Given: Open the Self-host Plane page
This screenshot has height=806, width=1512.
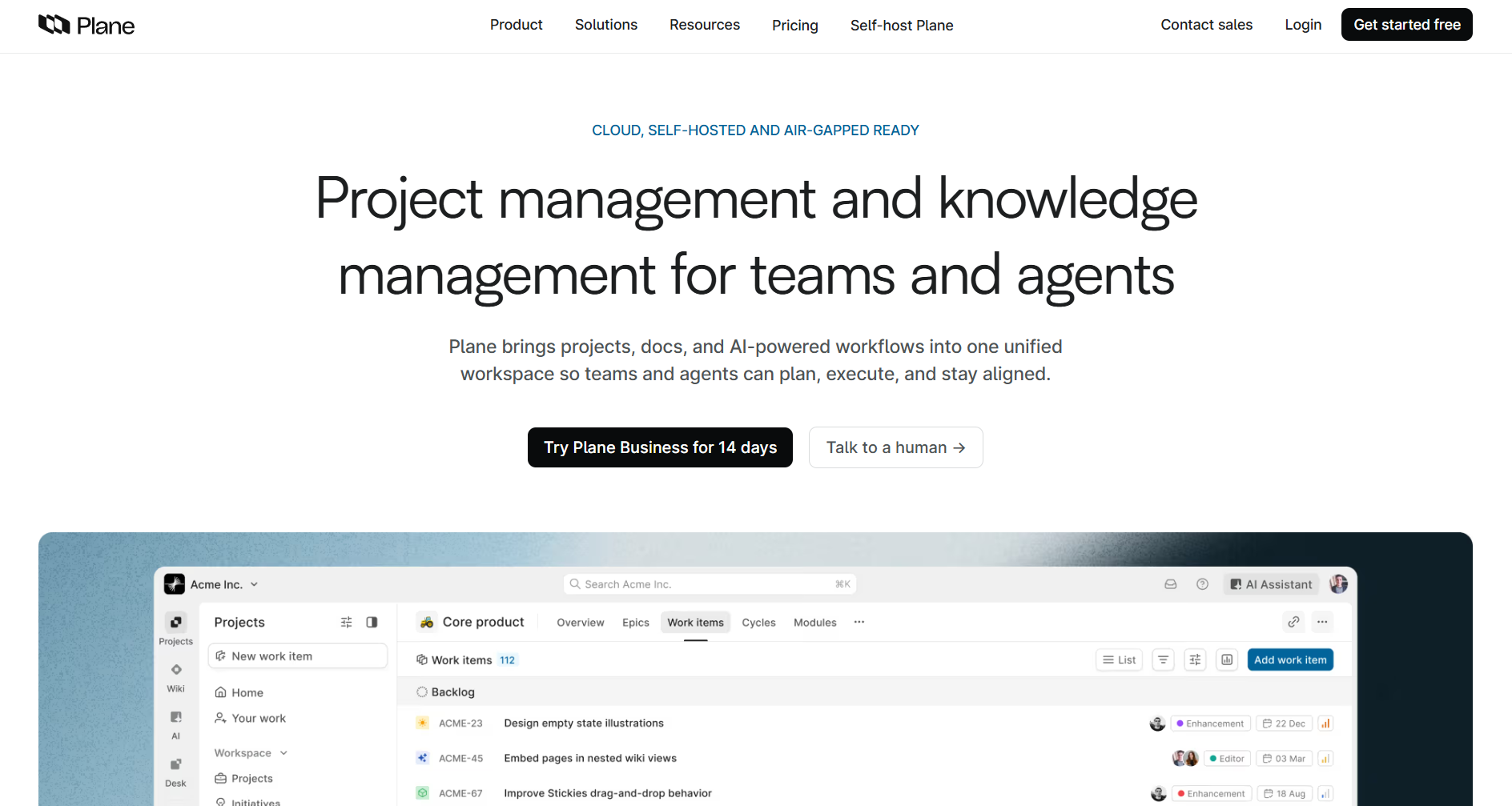Looking at the screenshot, I should pos(902,26).
